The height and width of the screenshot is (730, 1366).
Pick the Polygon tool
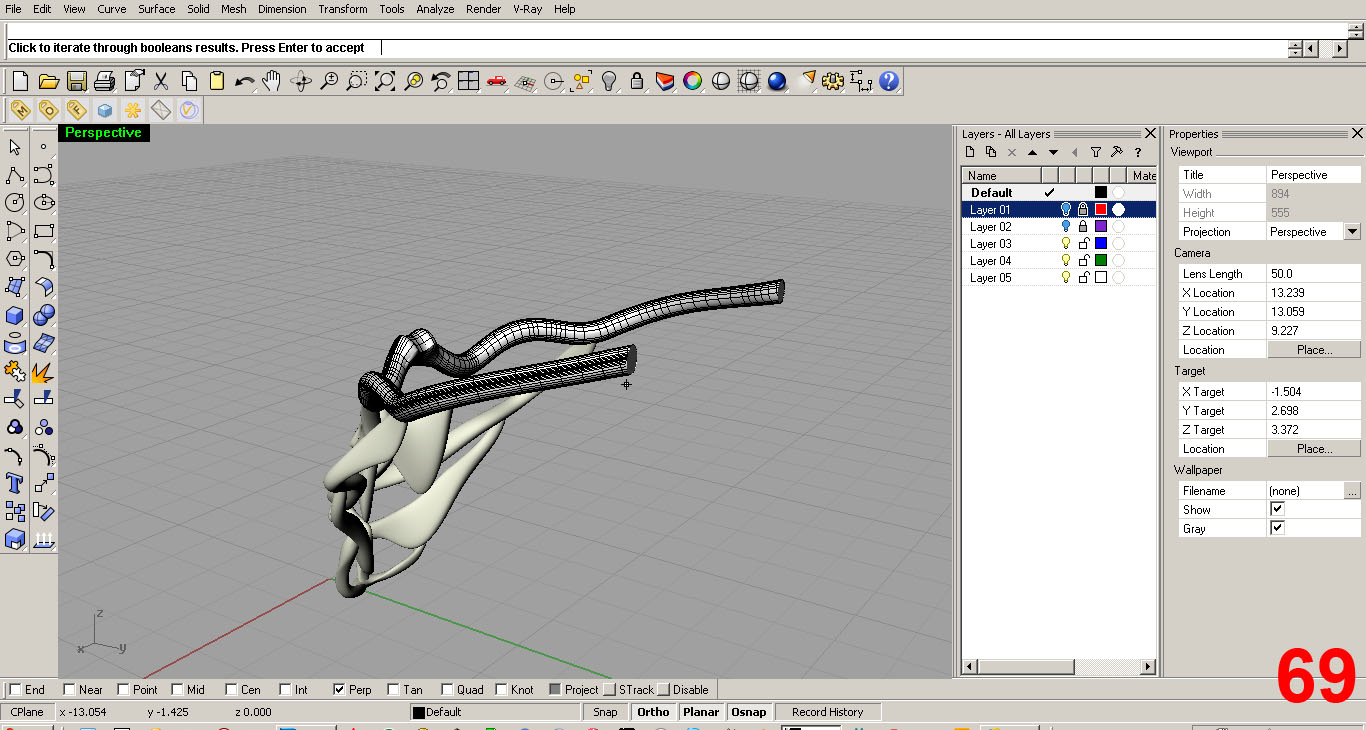pyautogui.click(x=15, y=259)
